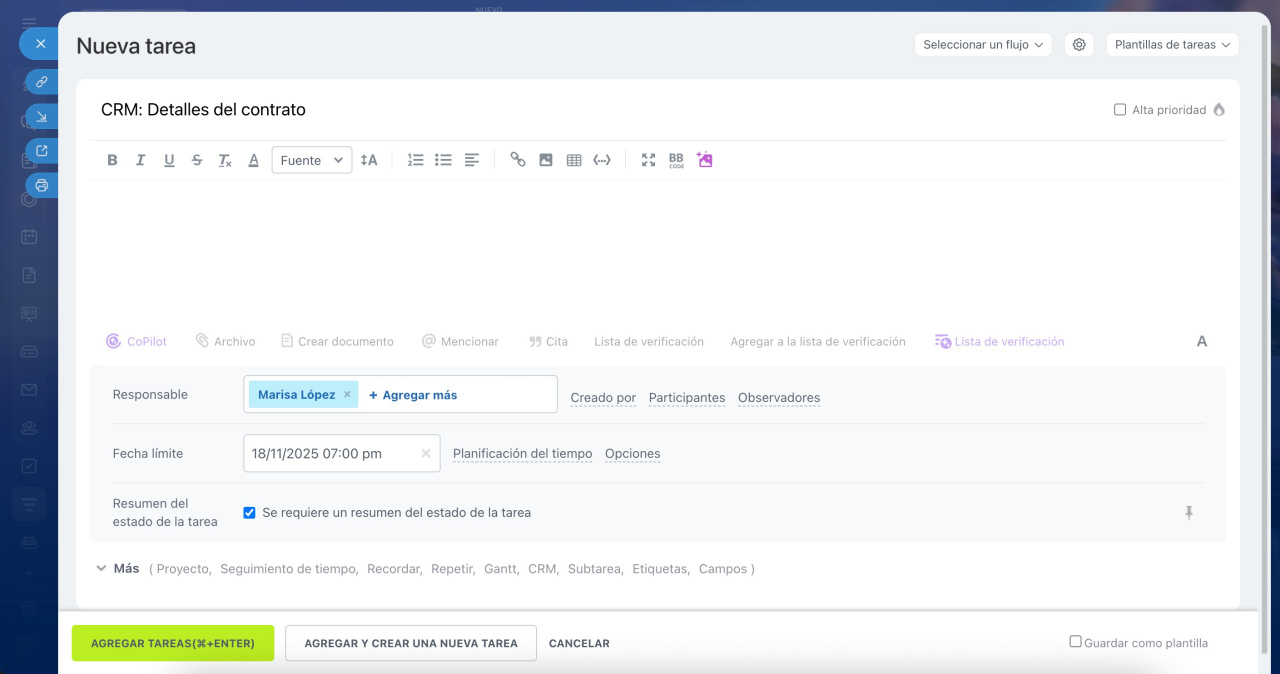Viewport: 1280px width, 674px height.
Task: Expand the Más additional options section
Action: point(117,569)
